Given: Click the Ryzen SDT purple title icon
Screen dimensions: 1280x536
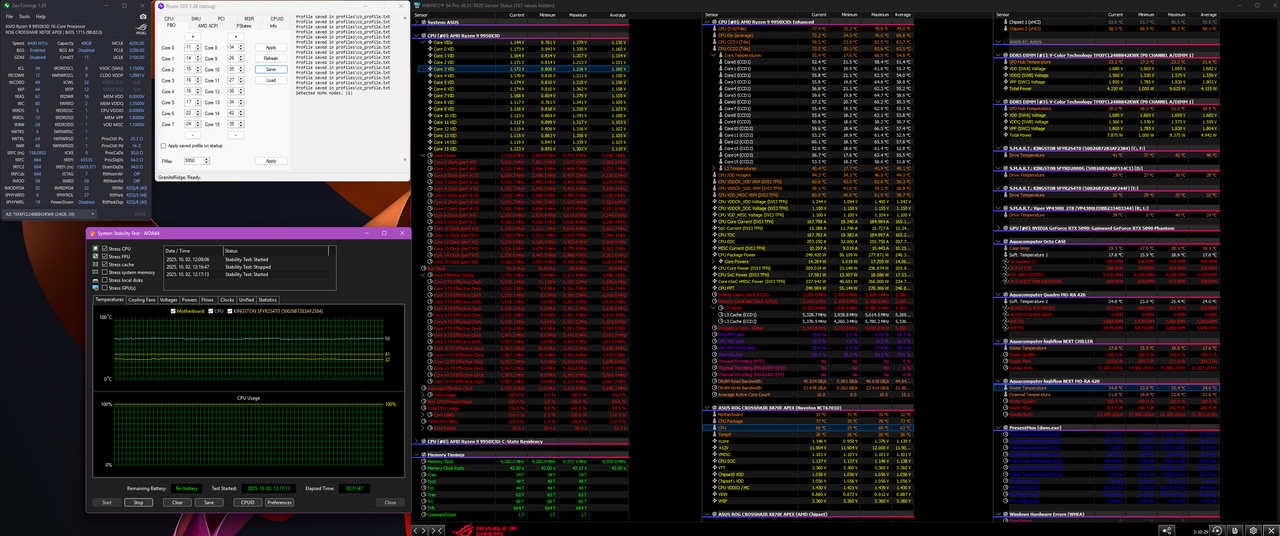Looking at the screenshot, I should coord(161,6).
